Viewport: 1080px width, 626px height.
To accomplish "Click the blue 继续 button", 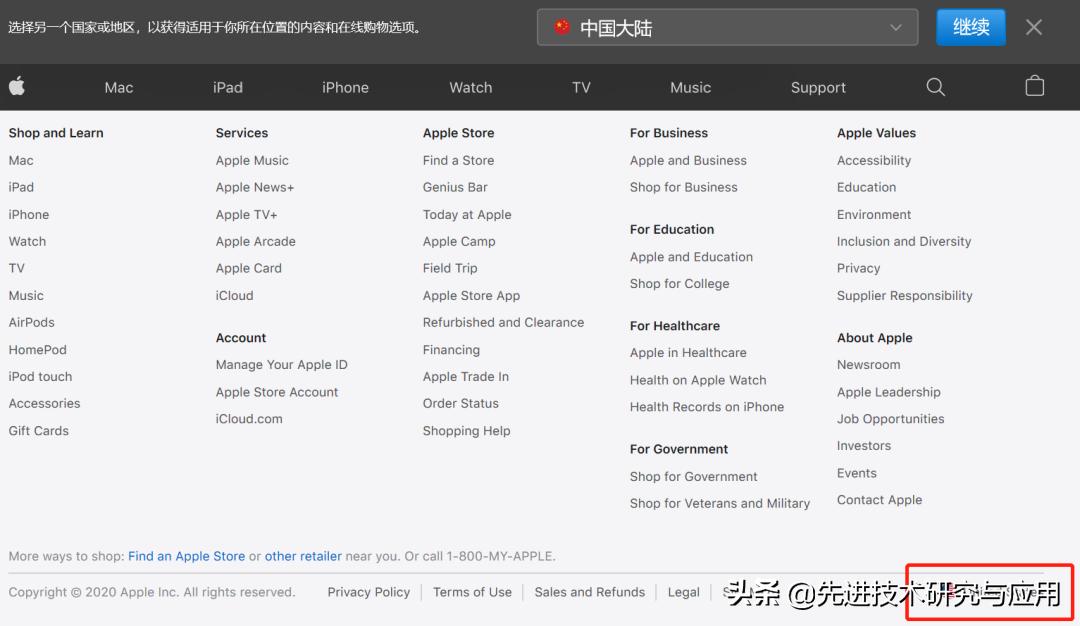I will click(970, 28).
